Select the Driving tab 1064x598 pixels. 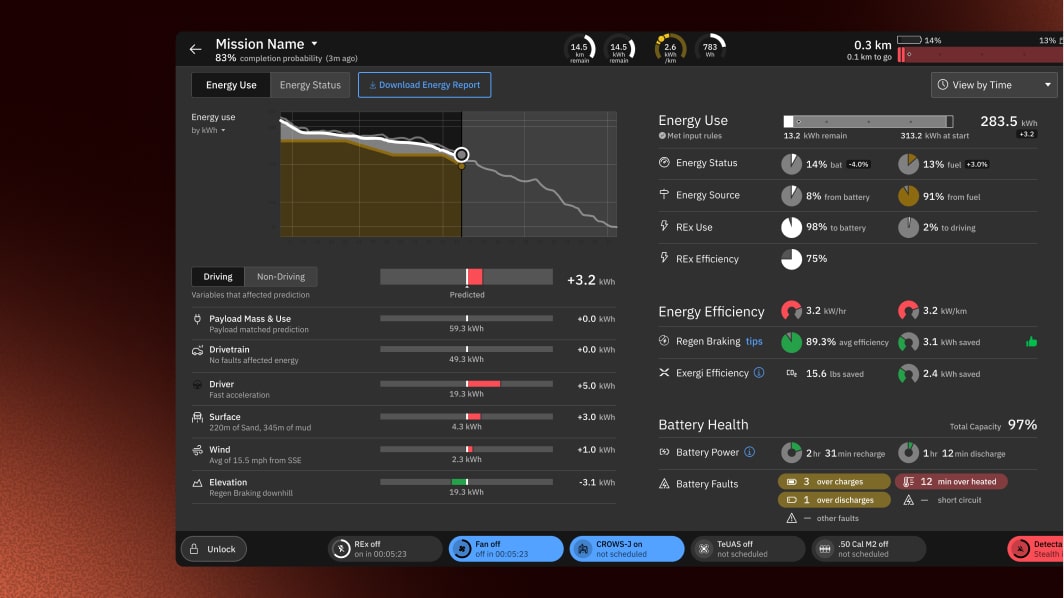tap(218, 276)
